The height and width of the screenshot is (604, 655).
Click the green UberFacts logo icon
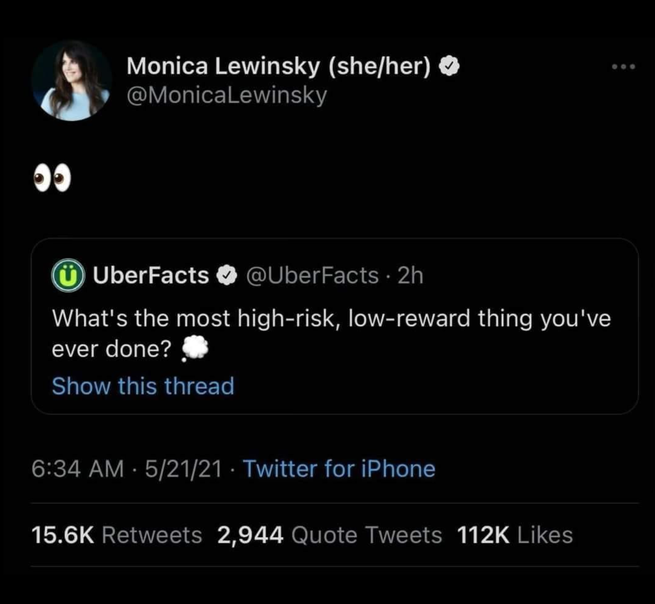[x=68, y=275]
